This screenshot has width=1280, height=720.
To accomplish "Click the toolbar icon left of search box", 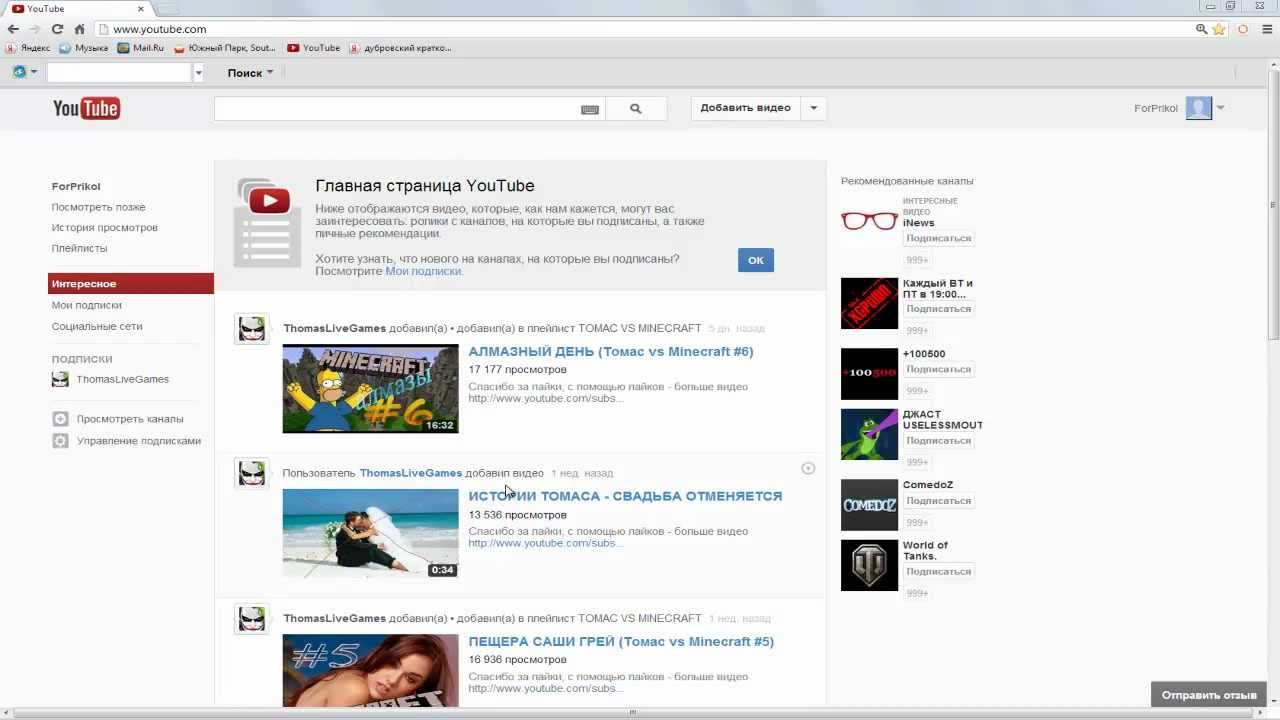I will (20, 72).
